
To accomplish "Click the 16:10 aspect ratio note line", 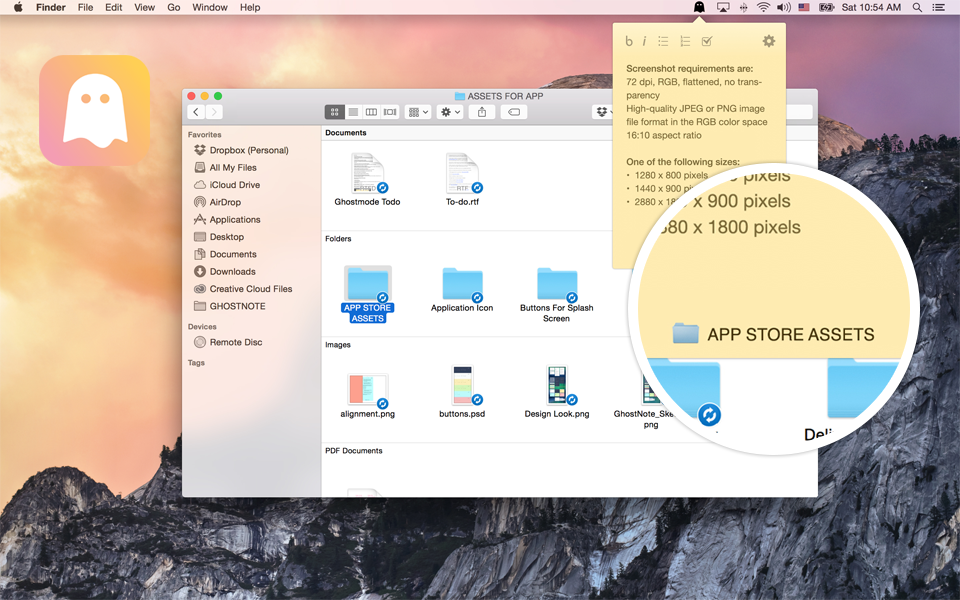I will click(x=664, y=135).
